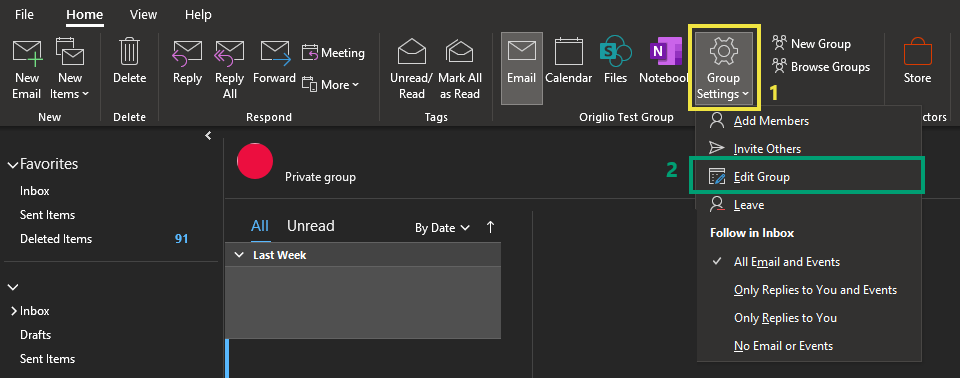Open the Group Settings dropdown
Image resolution: width=960 pixels, height=378 pixels.
(x=724, y=68)
